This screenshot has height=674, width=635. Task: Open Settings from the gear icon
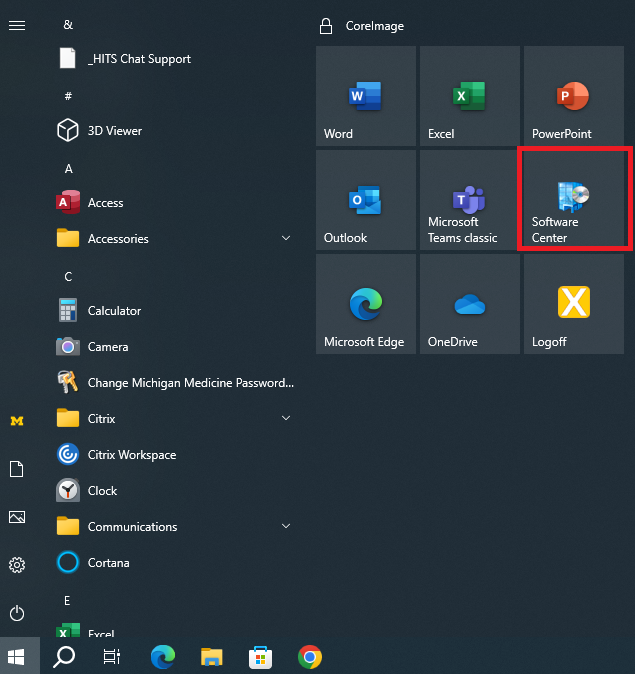(17, 565)
